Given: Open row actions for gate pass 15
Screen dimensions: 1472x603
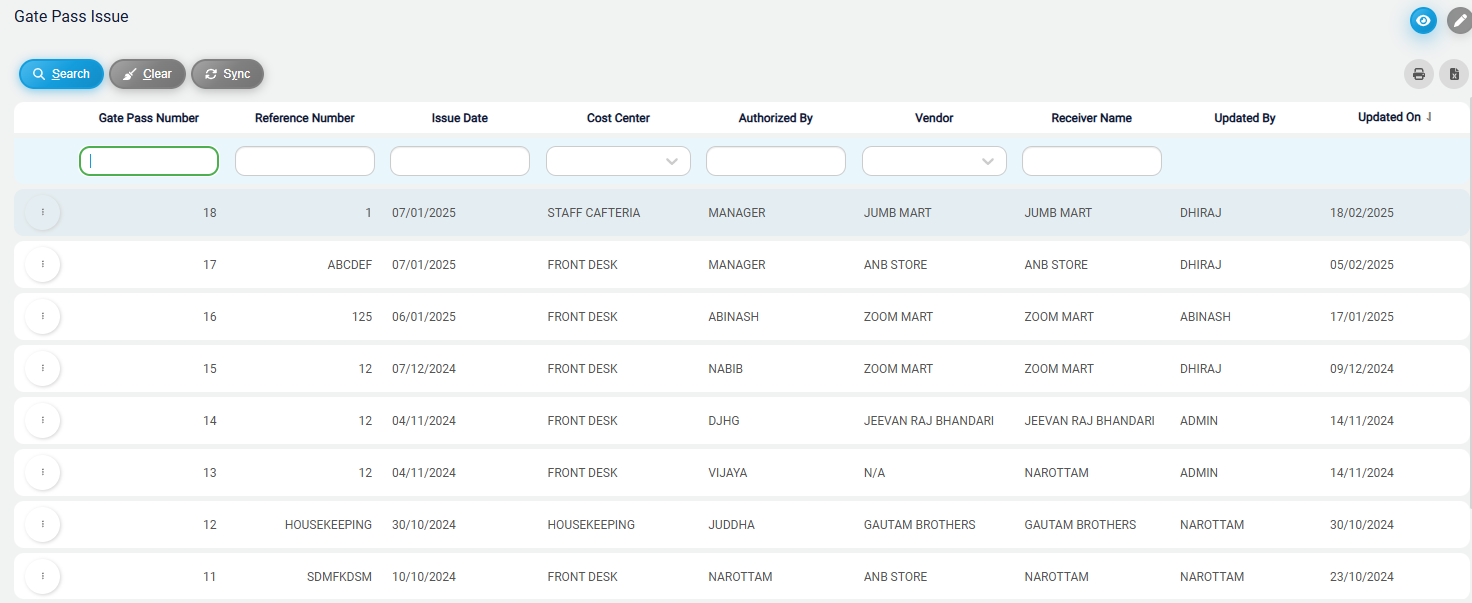Looking at the screenshot, I should (x=42, y=368).
